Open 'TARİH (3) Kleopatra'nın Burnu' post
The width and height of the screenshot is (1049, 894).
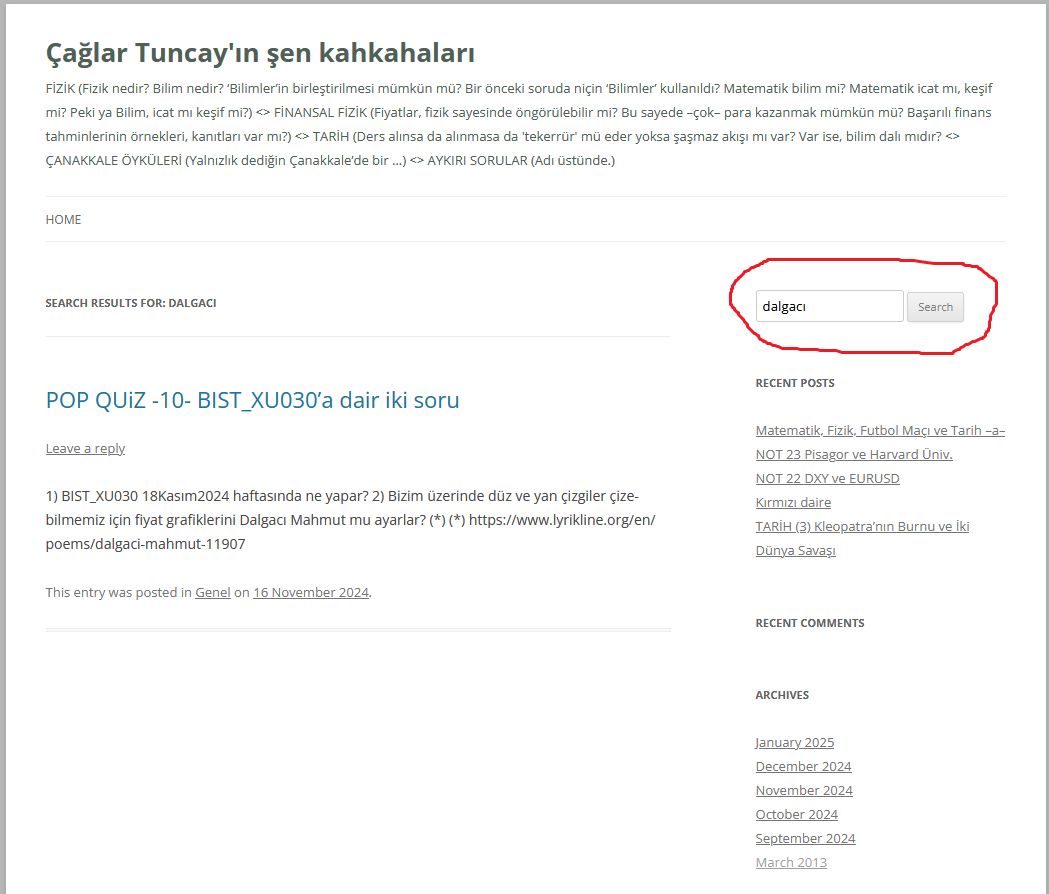862,526
